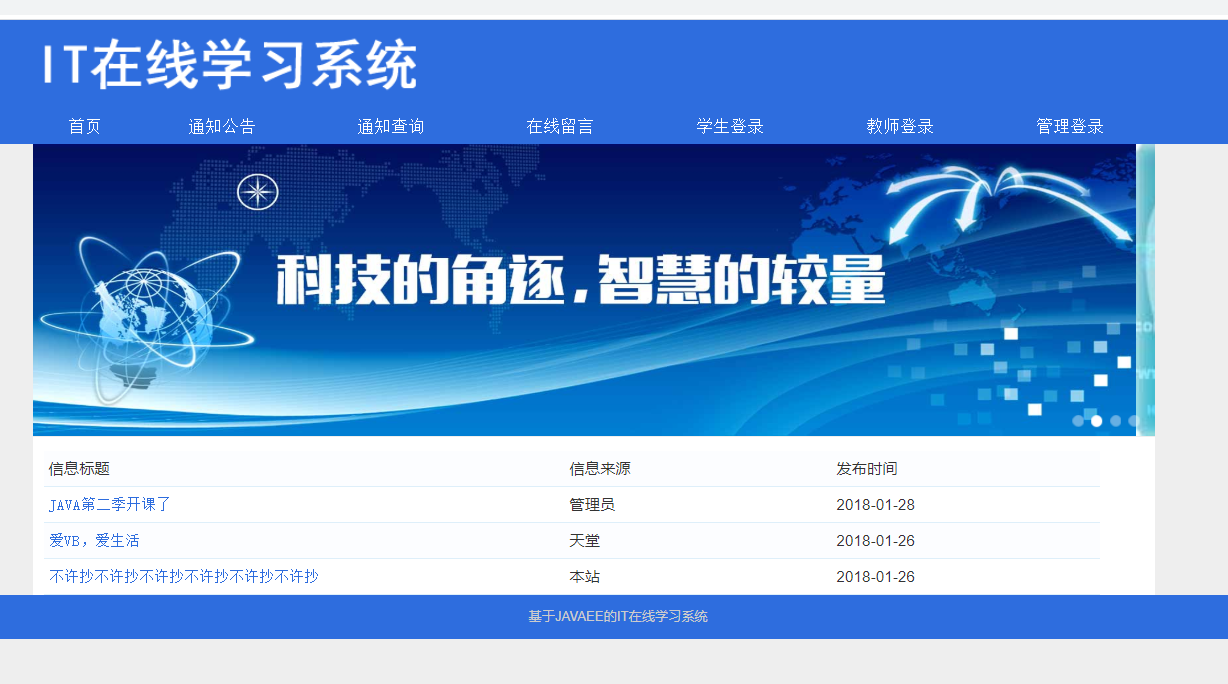
Task: Select the active white carousel dot
Action: coord(1096,421)
